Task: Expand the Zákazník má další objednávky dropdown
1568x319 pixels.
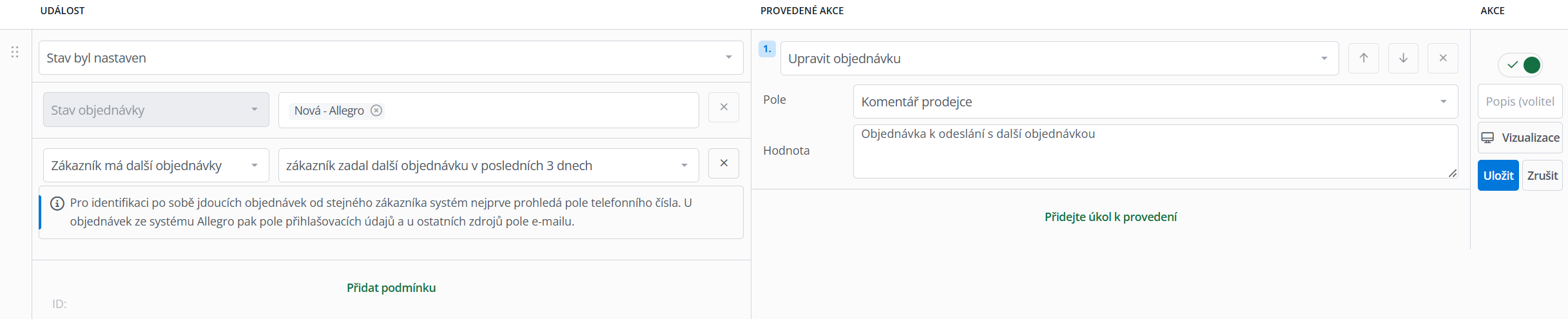Action: tap(156, 166)
